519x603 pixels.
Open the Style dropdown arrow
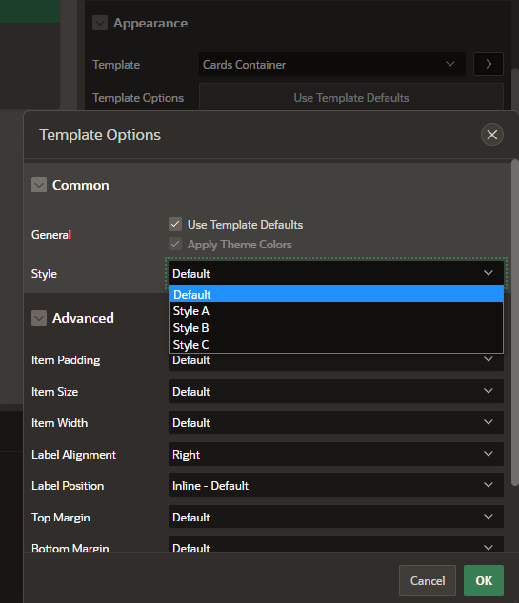click(x=488, y=273)
